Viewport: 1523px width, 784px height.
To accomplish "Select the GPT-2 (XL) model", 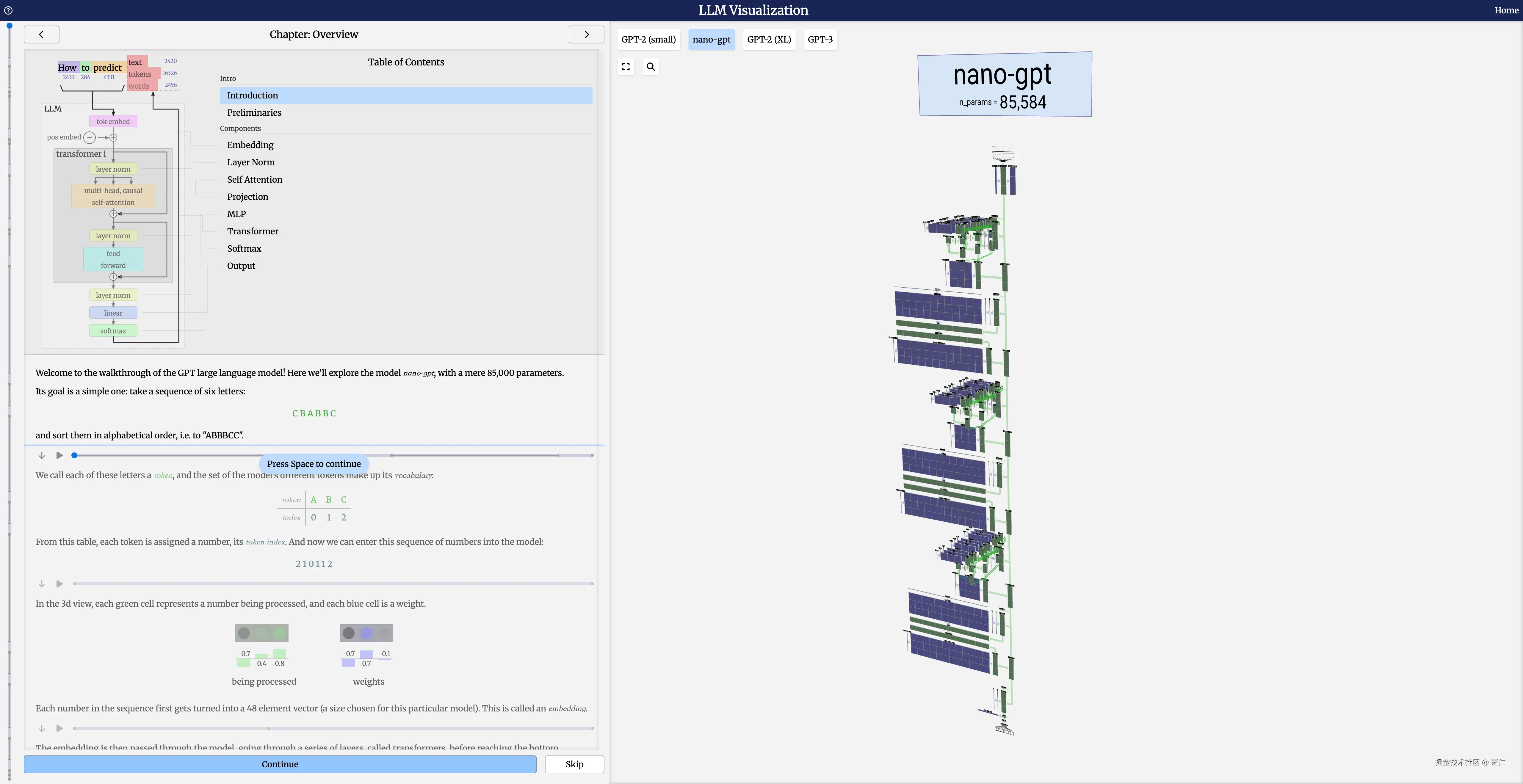I will click(769, 40).
